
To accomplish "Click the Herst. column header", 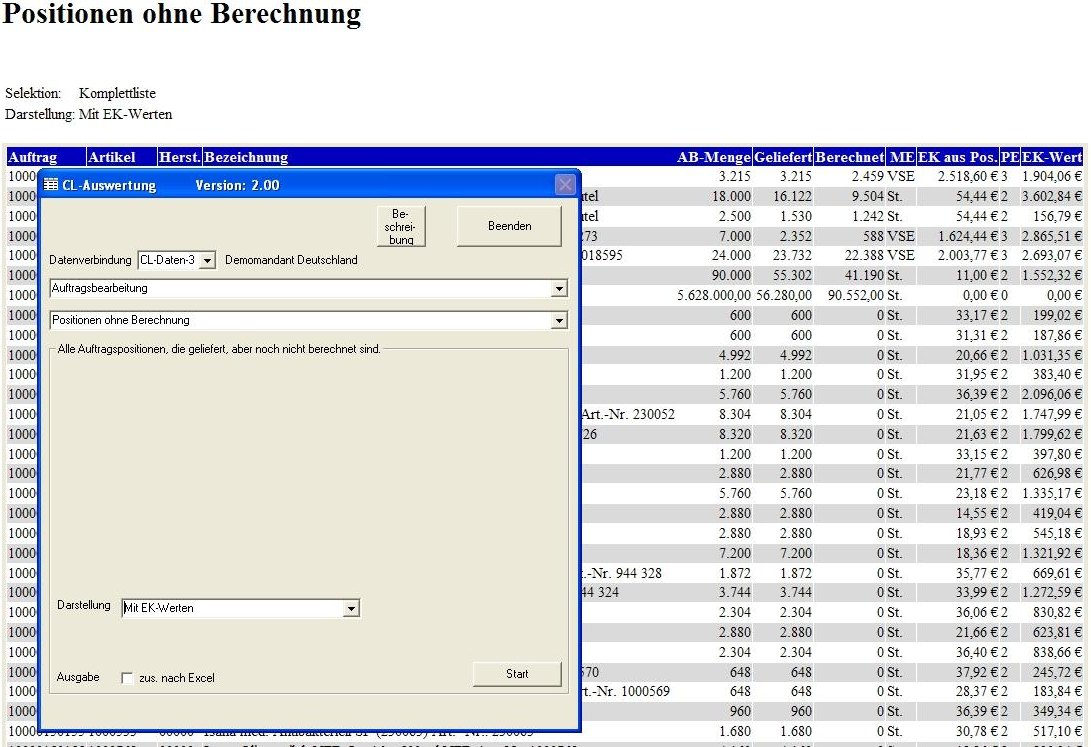I will 180,157.
